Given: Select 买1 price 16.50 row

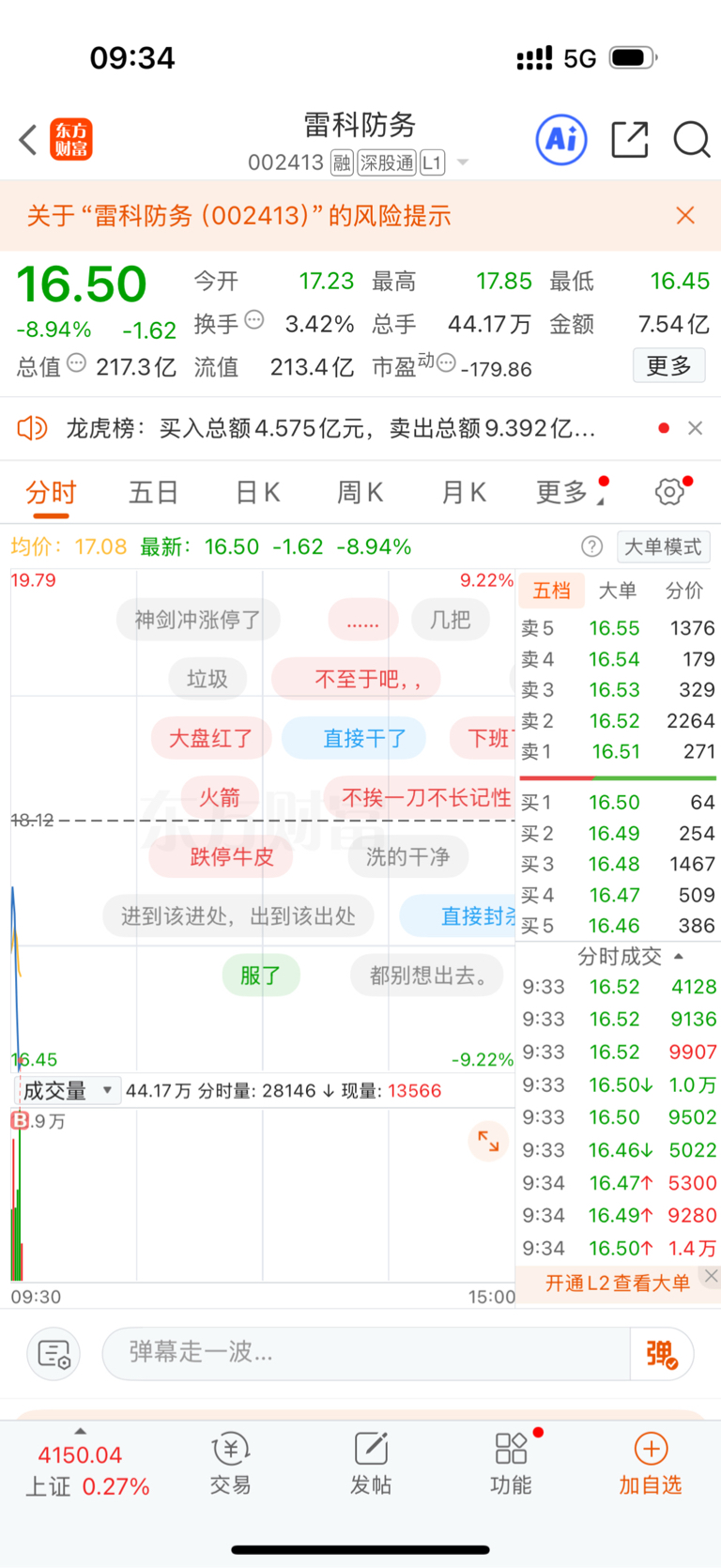Looking at the screenshot, I should (618, 803).
